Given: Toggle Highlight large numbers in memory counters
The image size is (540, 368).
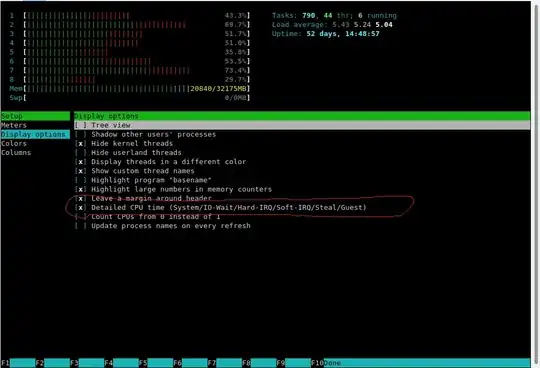Looking at the screenshot, I should point(81,189).
